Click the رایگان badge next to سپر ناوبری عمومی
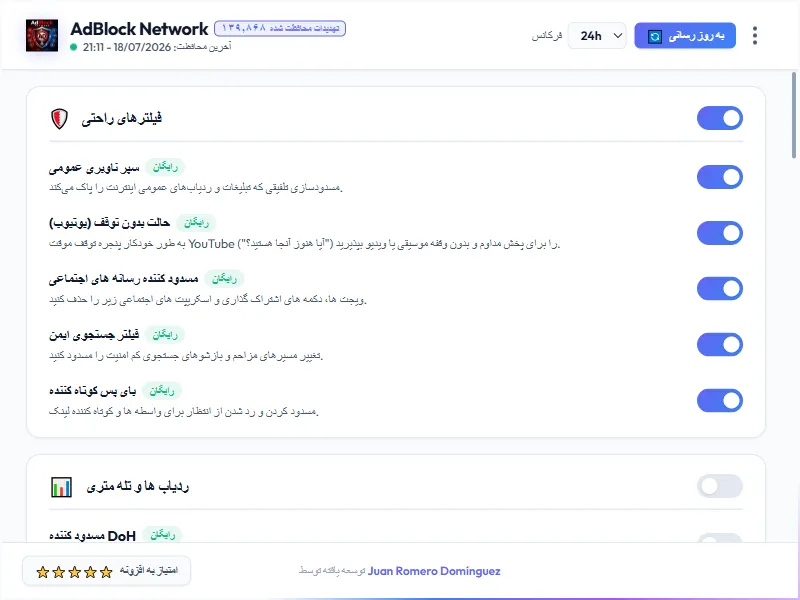The height and width of the screenshot is (600, 800). (165, 167)
